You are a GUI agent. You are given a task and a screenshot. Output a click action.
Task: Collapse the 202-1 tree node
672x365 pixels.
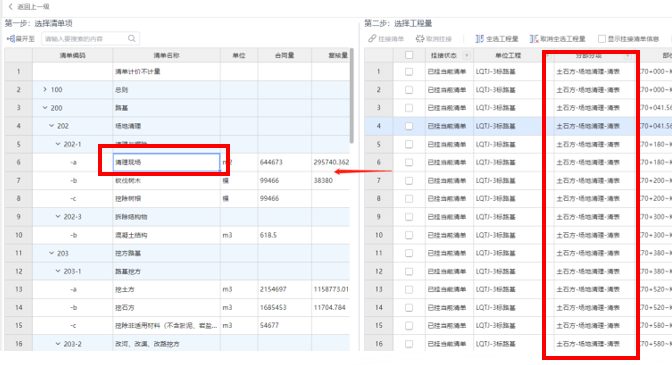[x=58, y=144]
